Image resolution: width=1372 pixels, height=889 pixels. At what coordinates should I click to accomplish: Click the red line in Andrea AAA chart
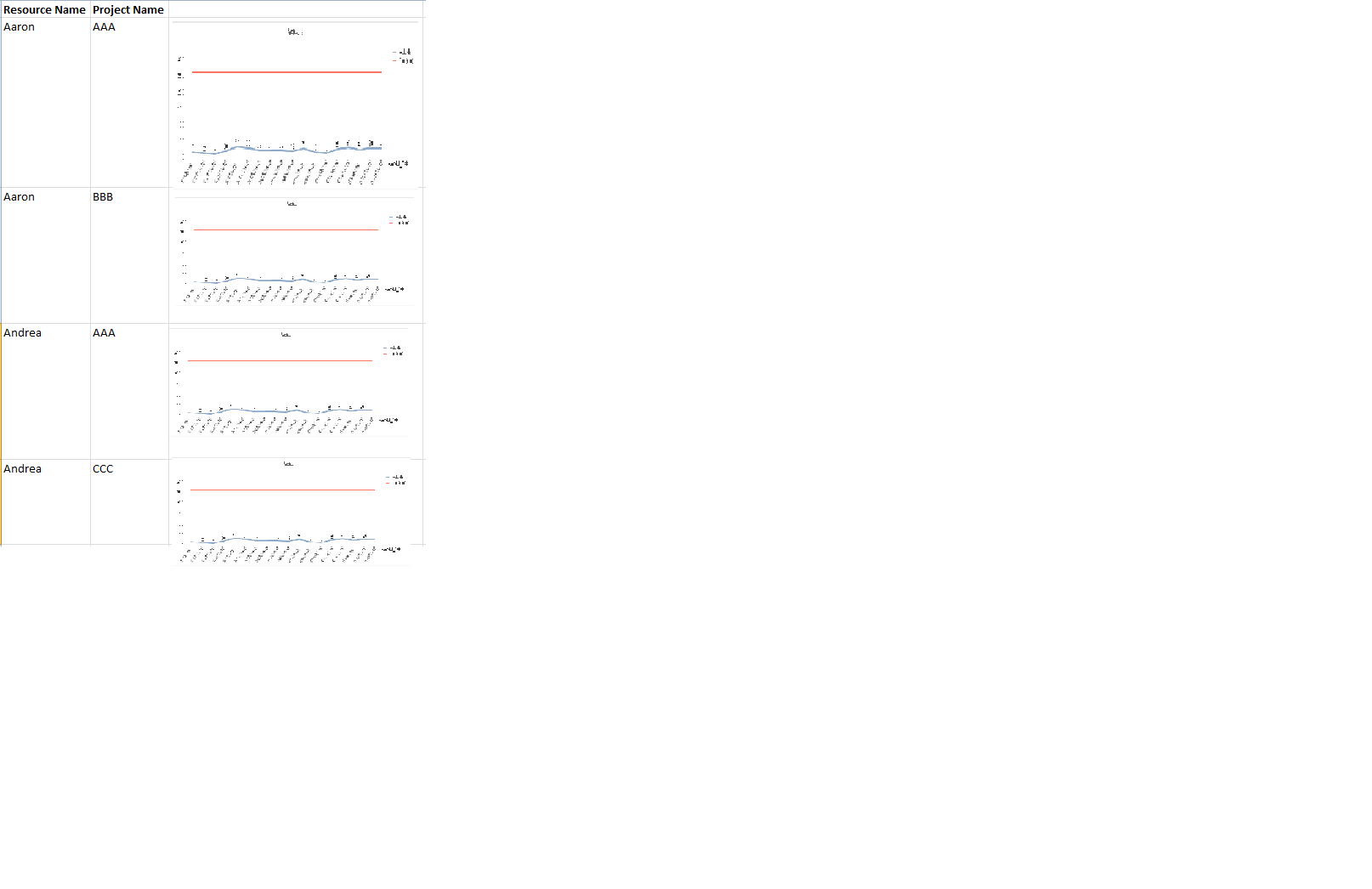click(280, 360)
